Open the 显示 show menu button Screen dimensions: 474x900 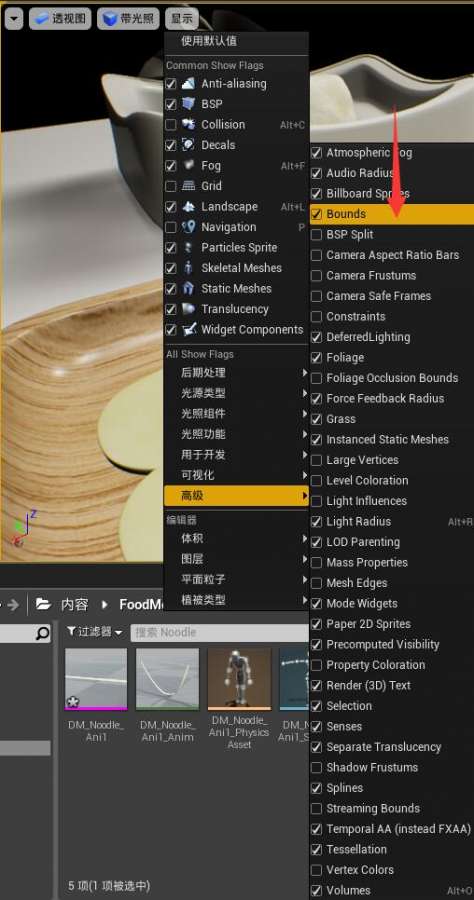(x=181, y=18)
